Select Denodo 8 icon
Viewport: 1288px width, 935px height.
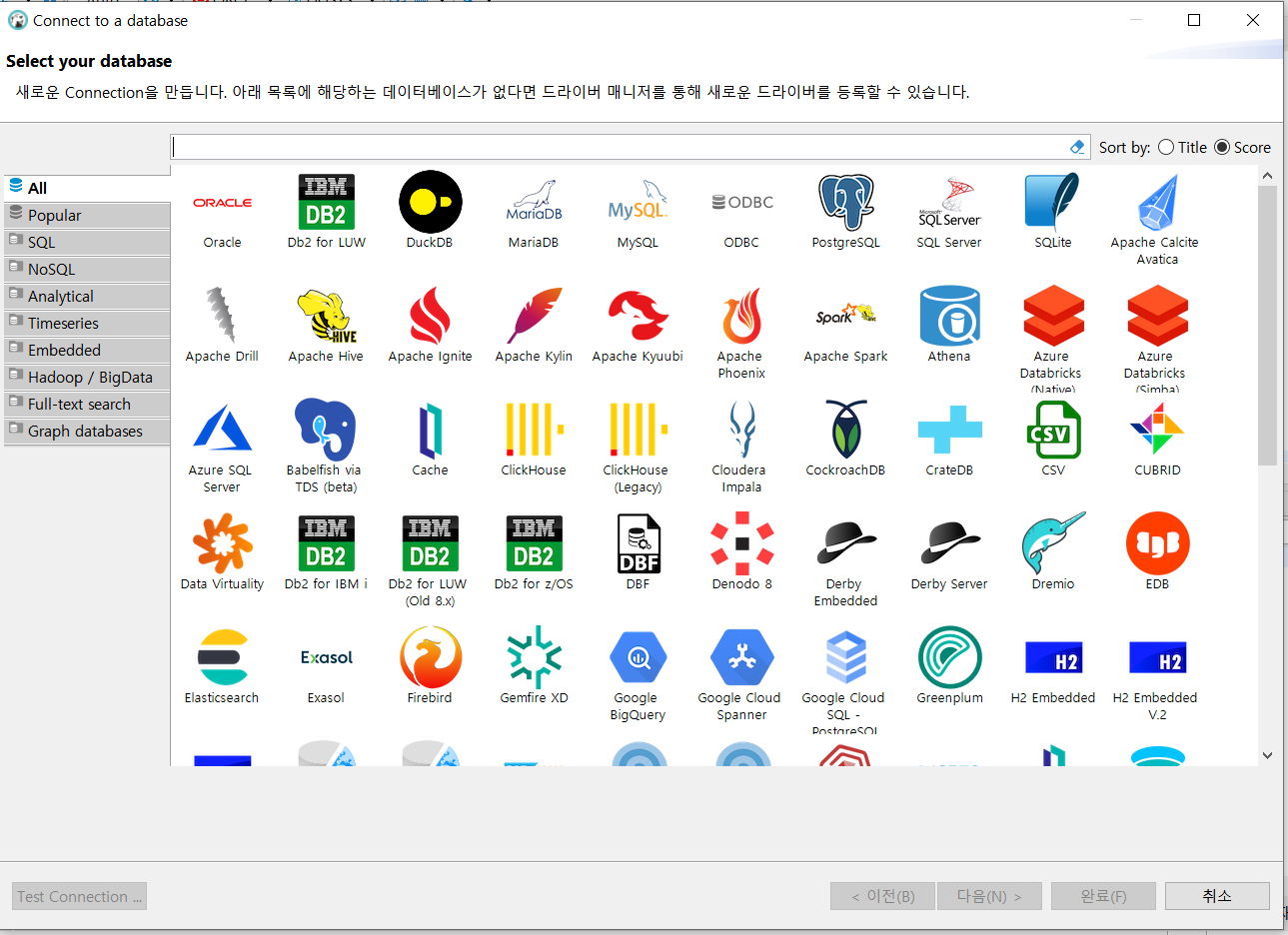(x=741, y=543)
